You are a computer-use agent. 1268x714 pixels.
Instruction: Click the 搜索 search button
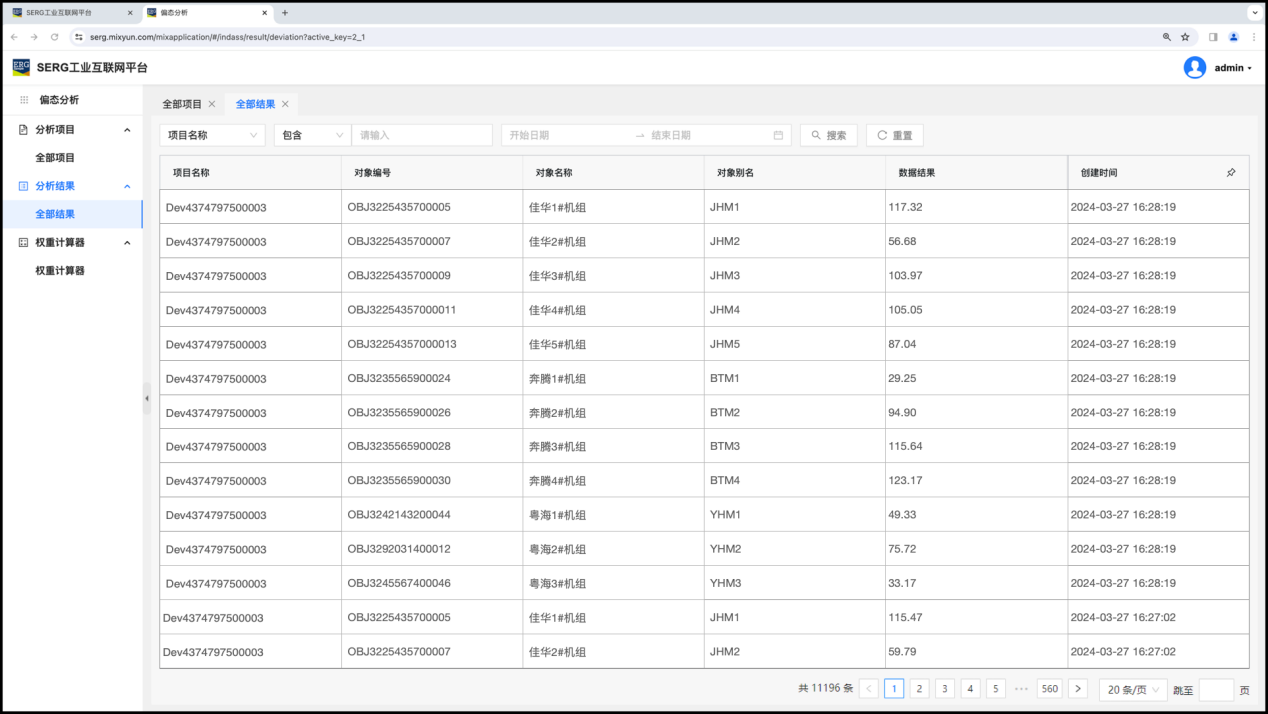pos(828,135)
